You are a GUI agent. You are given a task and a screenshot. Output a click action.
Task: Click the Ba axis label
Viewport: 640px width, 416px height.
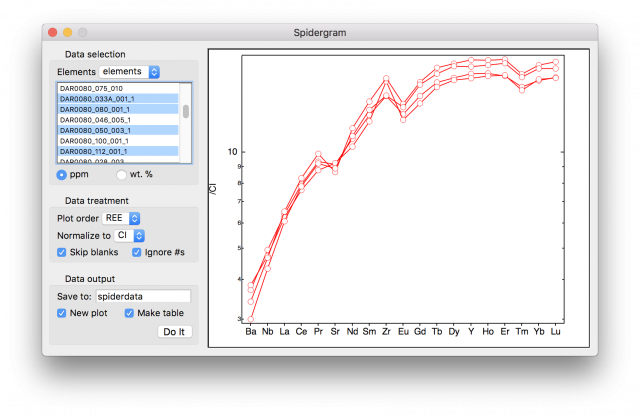coord(251,331)
